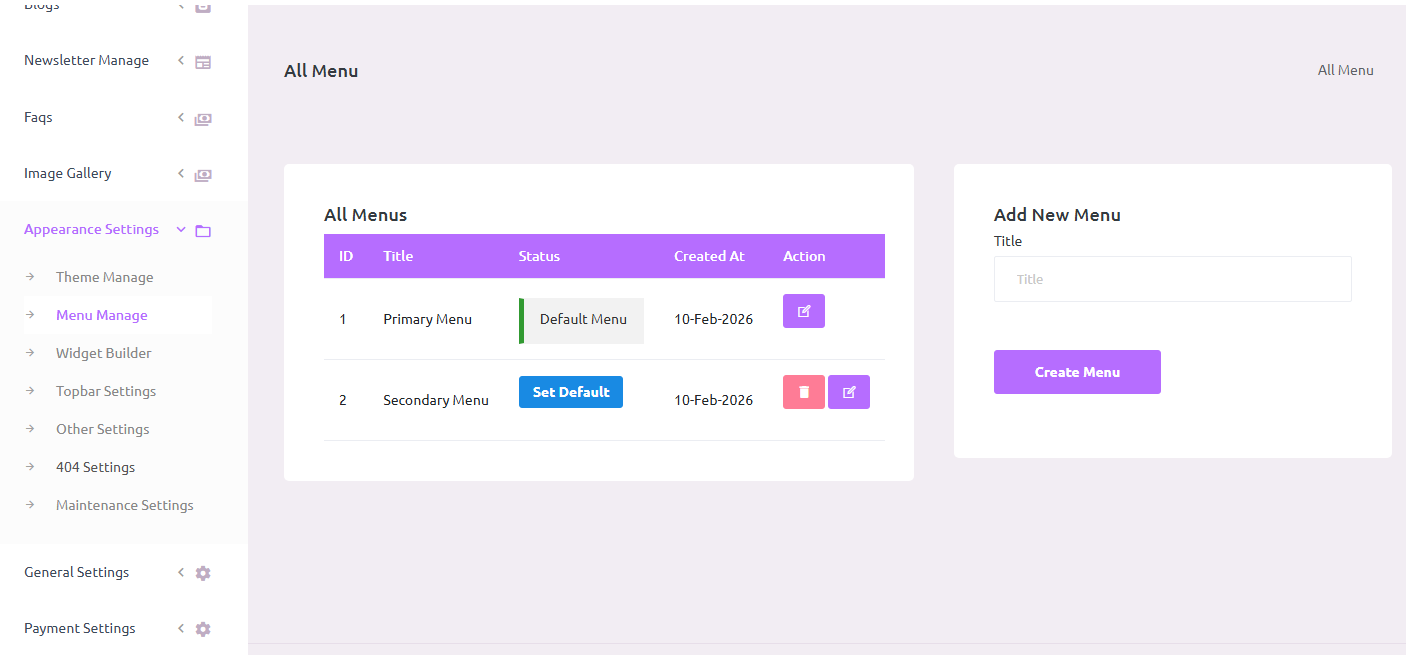Open Menu Manage from the sidebar
Image resolution: width=1406 pixels, height=655 pixels.
(100, 314)
